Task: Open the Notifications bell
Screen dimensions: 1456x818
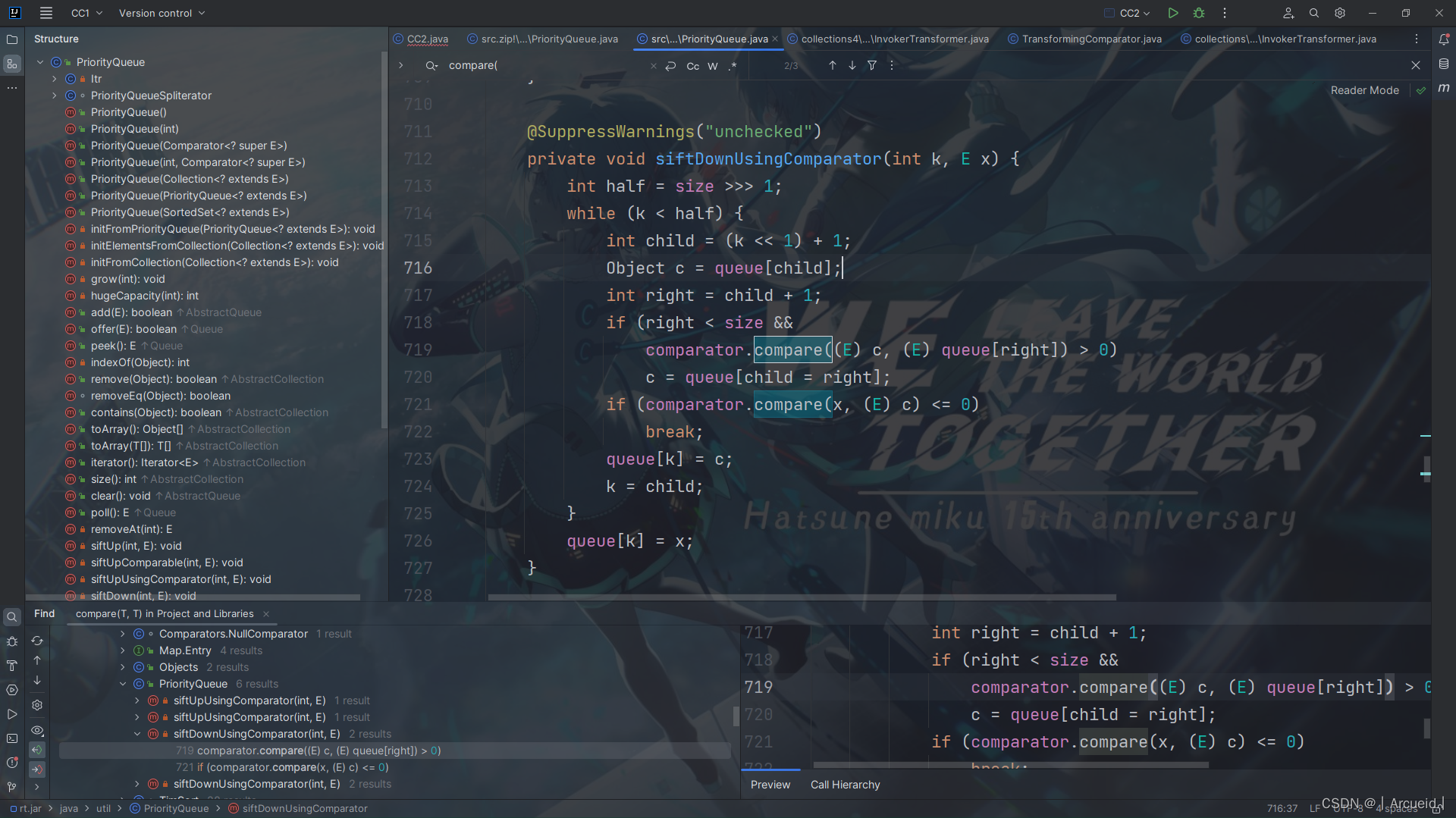Action: (x=1444, y=39)
